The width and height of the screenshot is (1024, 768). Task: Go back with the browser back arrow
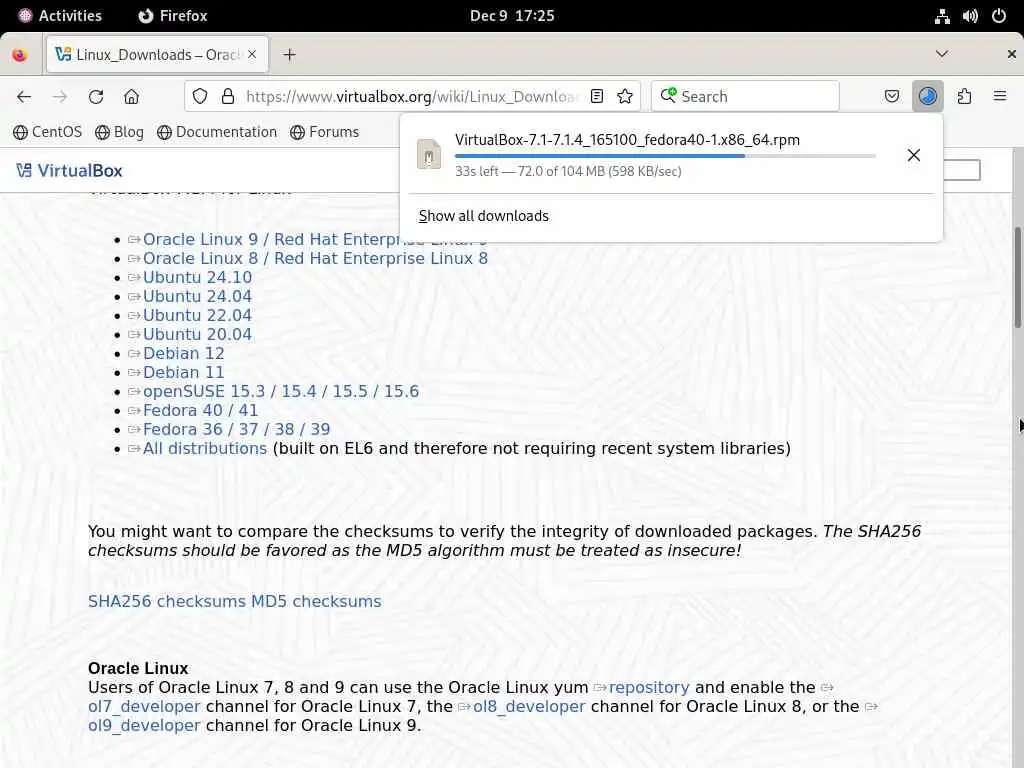click(x=24, y=97)
